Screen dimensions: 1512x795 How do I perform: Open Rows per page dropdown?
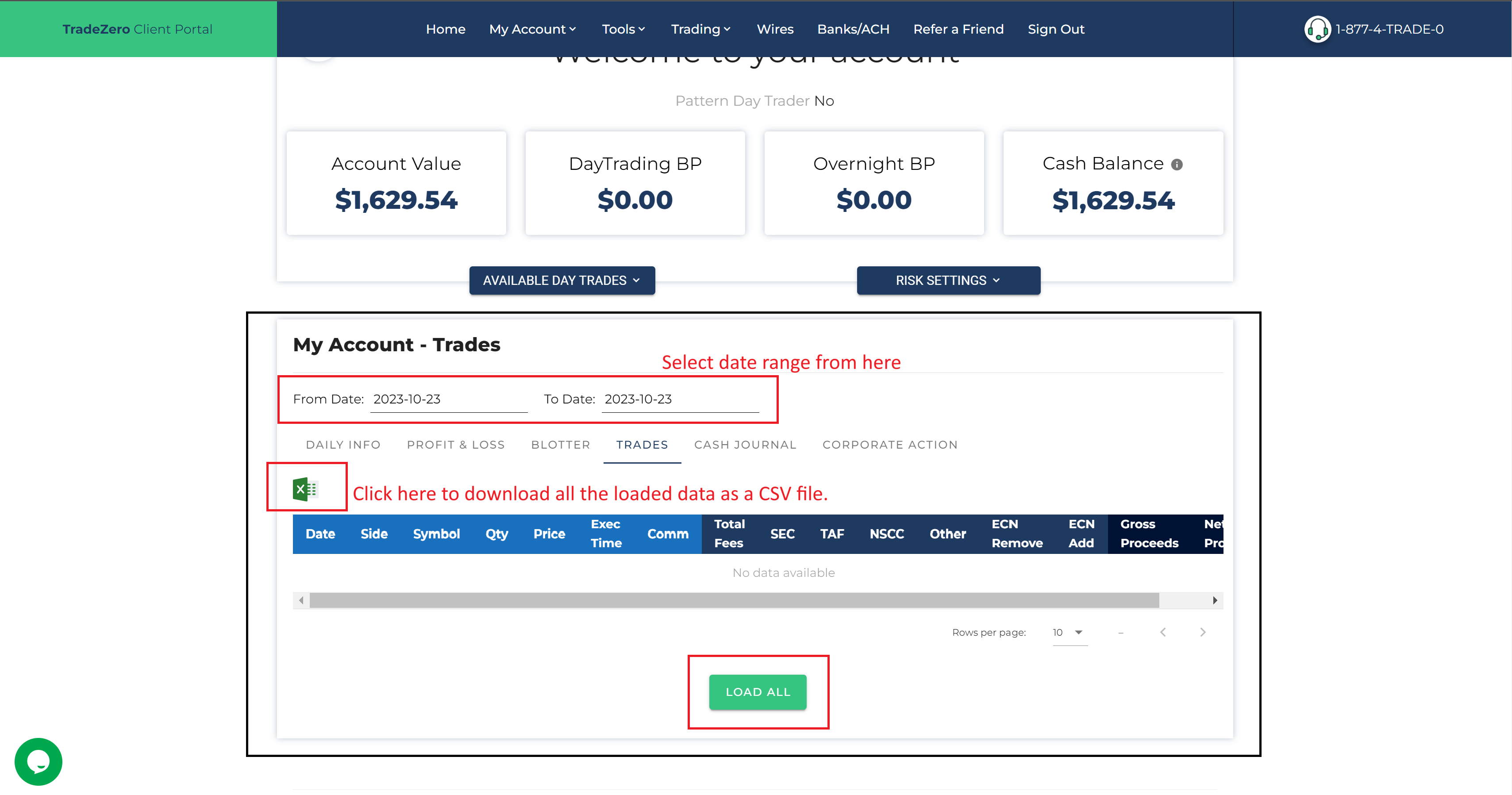click(x=1069, y=633)
